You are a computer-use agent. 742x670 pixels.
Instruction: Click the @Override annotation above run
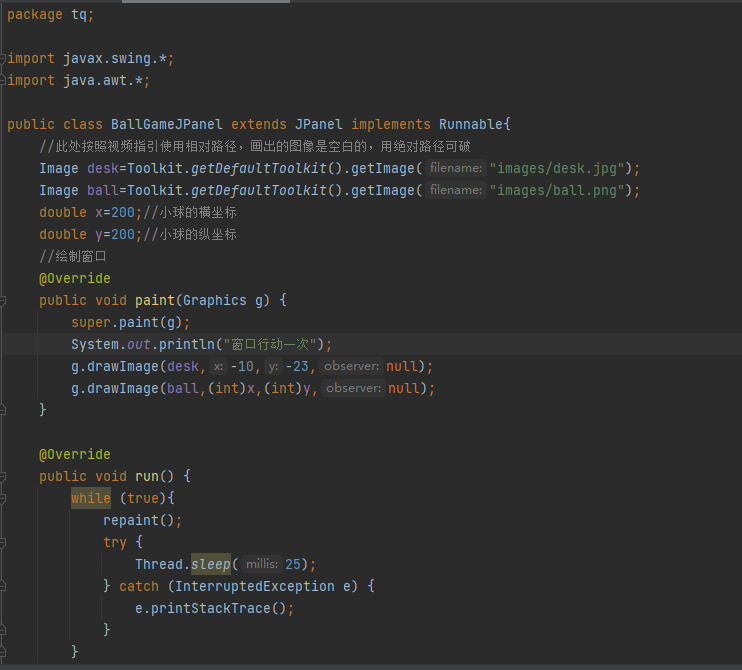point(75,455)
